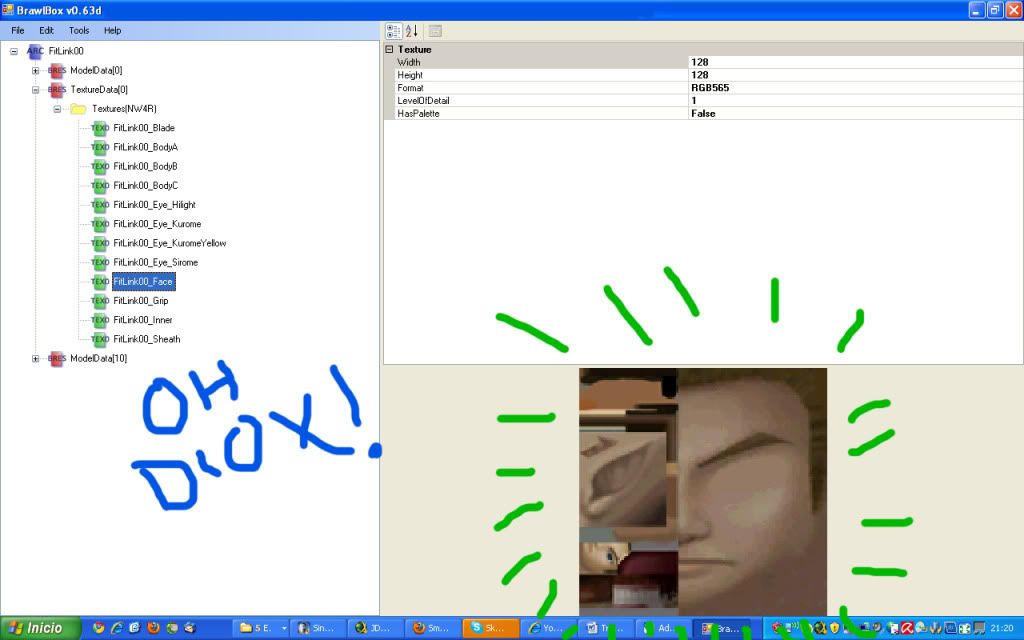Expand the ModelData[10] tree node
1024x640 pixels.
pos(36,358)
